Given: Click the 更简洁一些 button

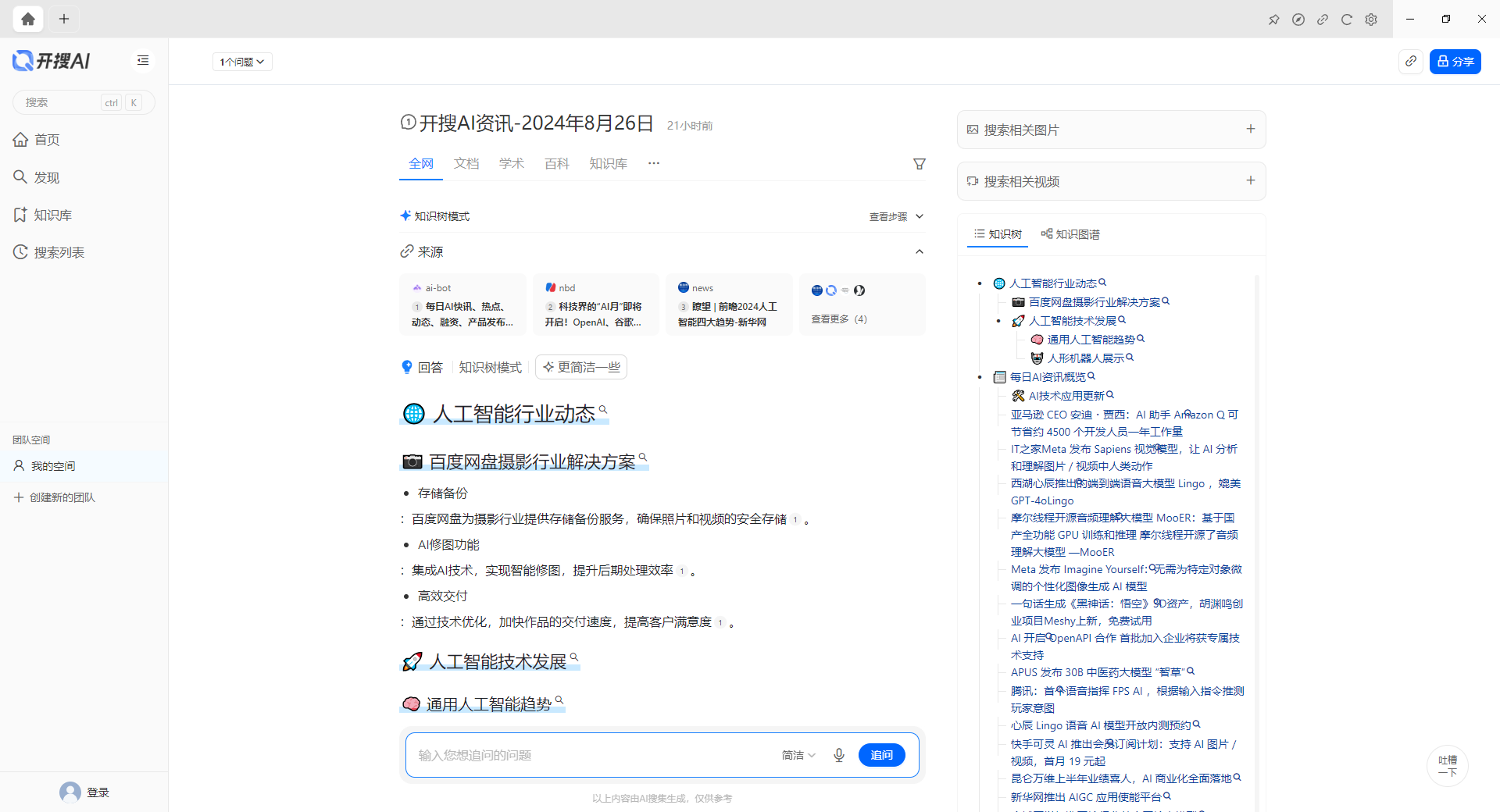Looking at the screenshot, I should (x=580, y=367).
